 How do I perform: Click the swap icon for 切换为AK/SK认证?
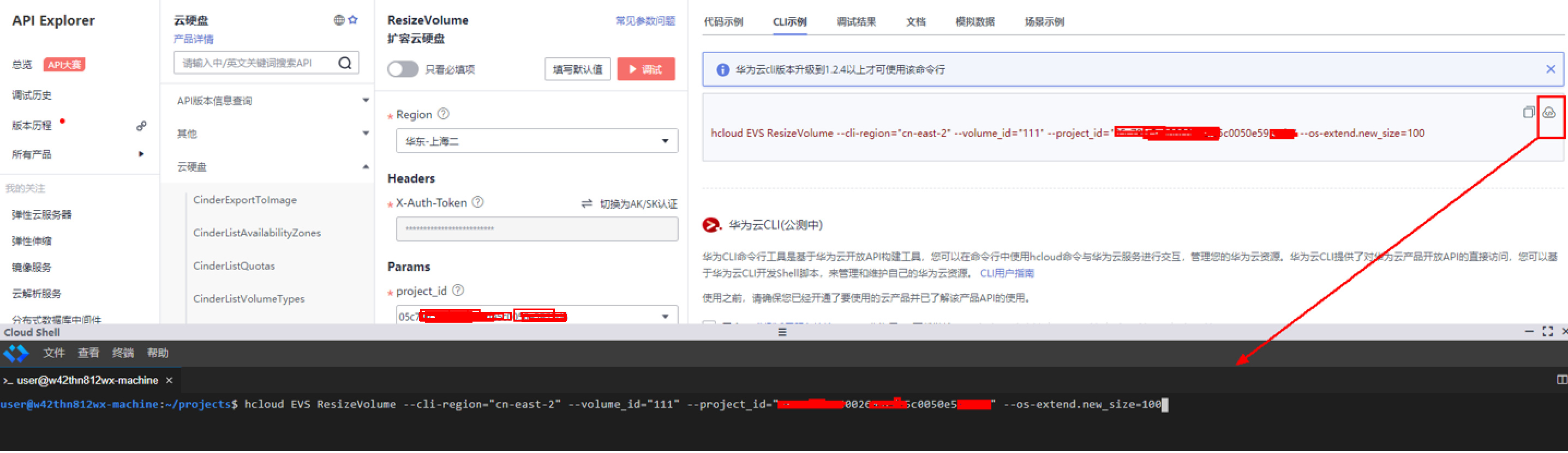point(587,204)
